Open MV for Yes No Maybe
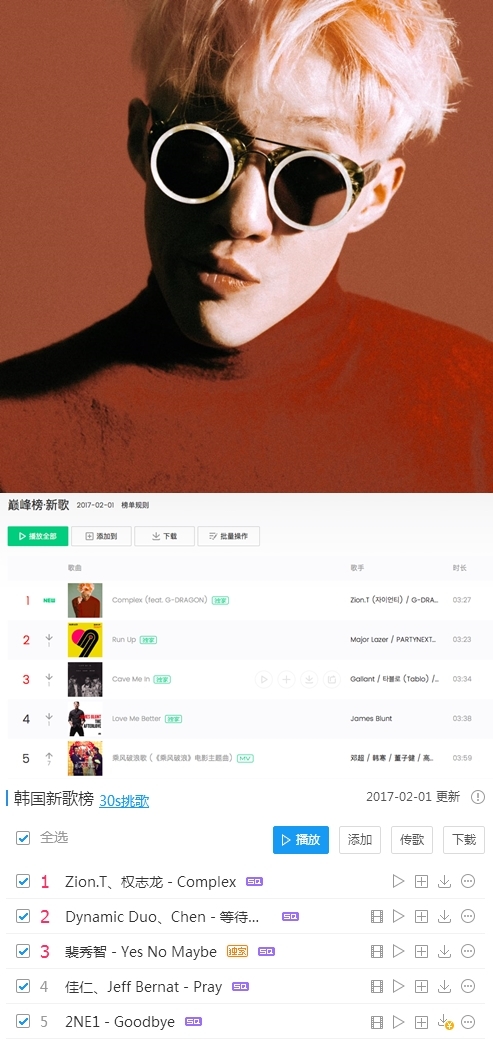493x1041 pixels. click(x=377, y=951)
